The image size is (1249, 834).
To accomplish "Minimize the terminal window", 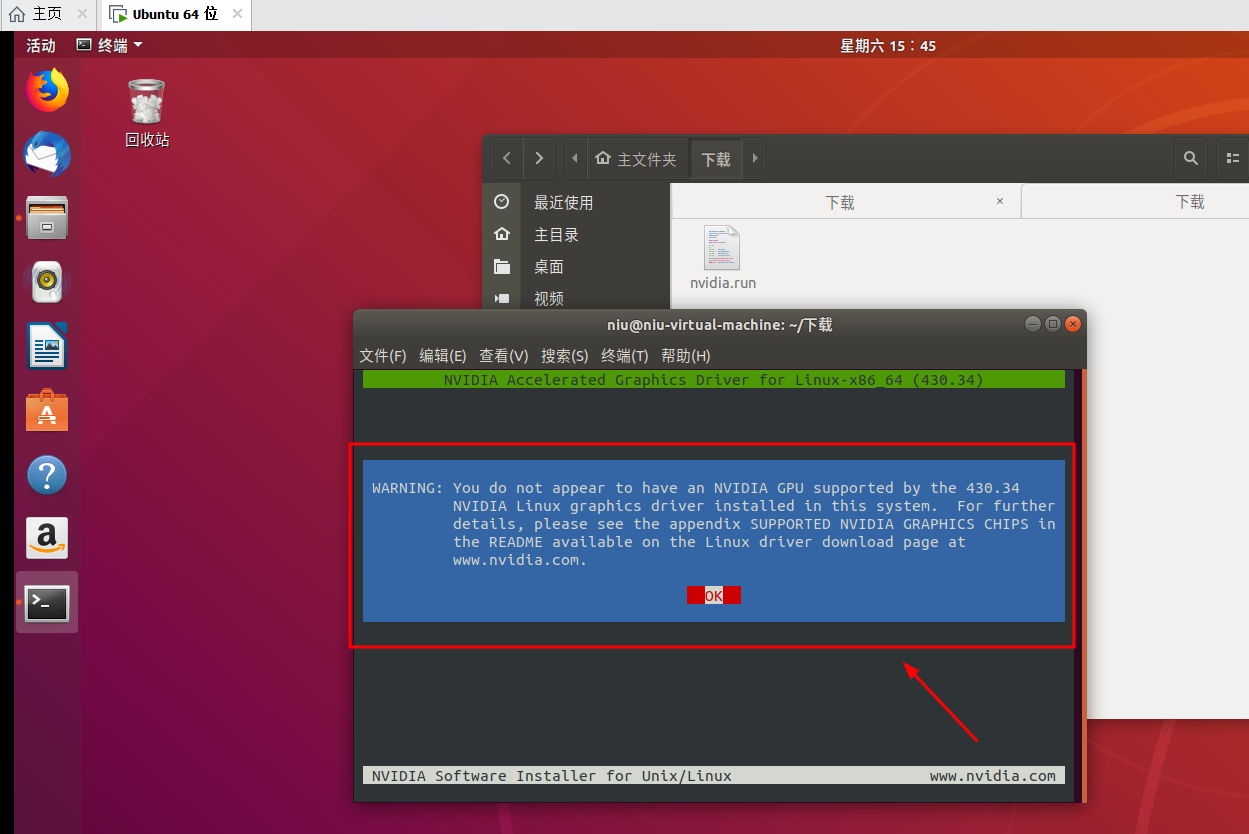I will point(1033,324).
